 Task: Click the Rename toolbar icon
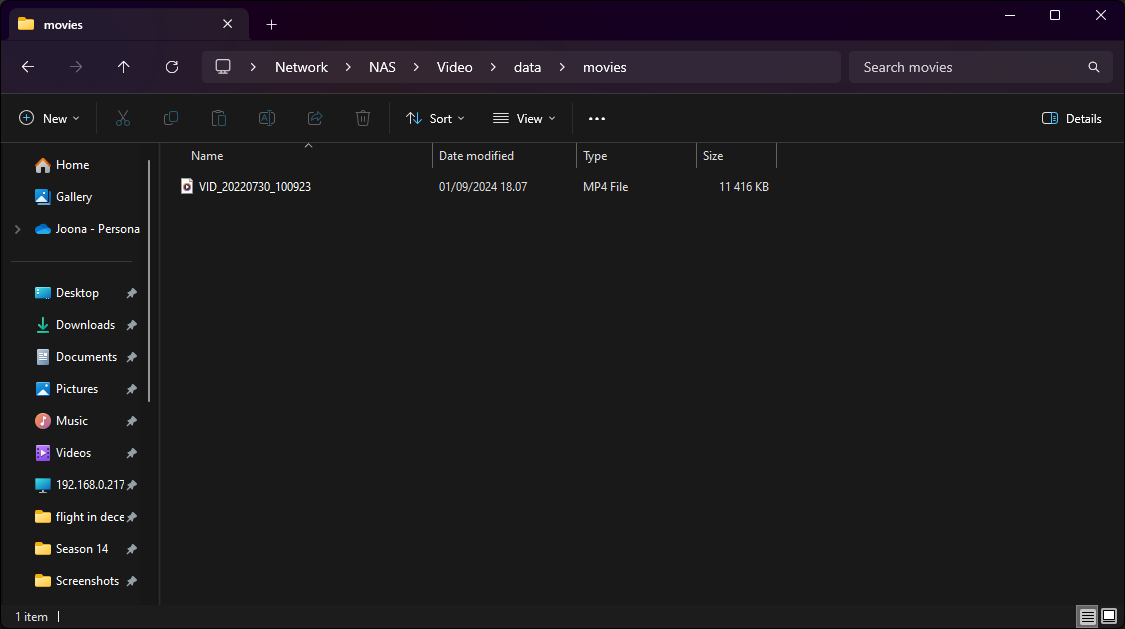tap(267, 118)
